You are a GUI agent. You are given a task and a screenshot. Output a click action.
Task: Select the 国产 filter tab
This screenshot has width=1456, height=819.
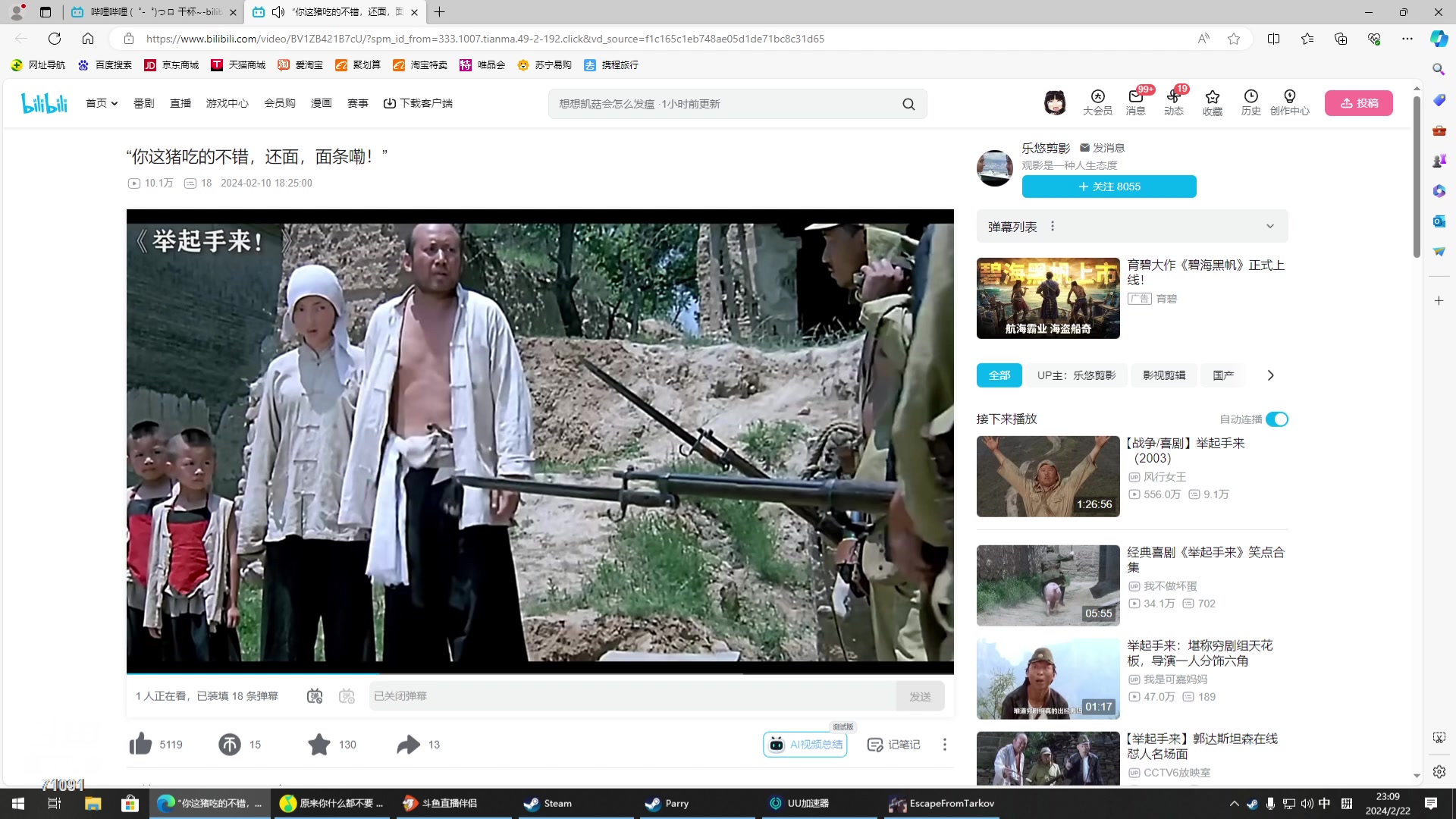point(1223,375)
